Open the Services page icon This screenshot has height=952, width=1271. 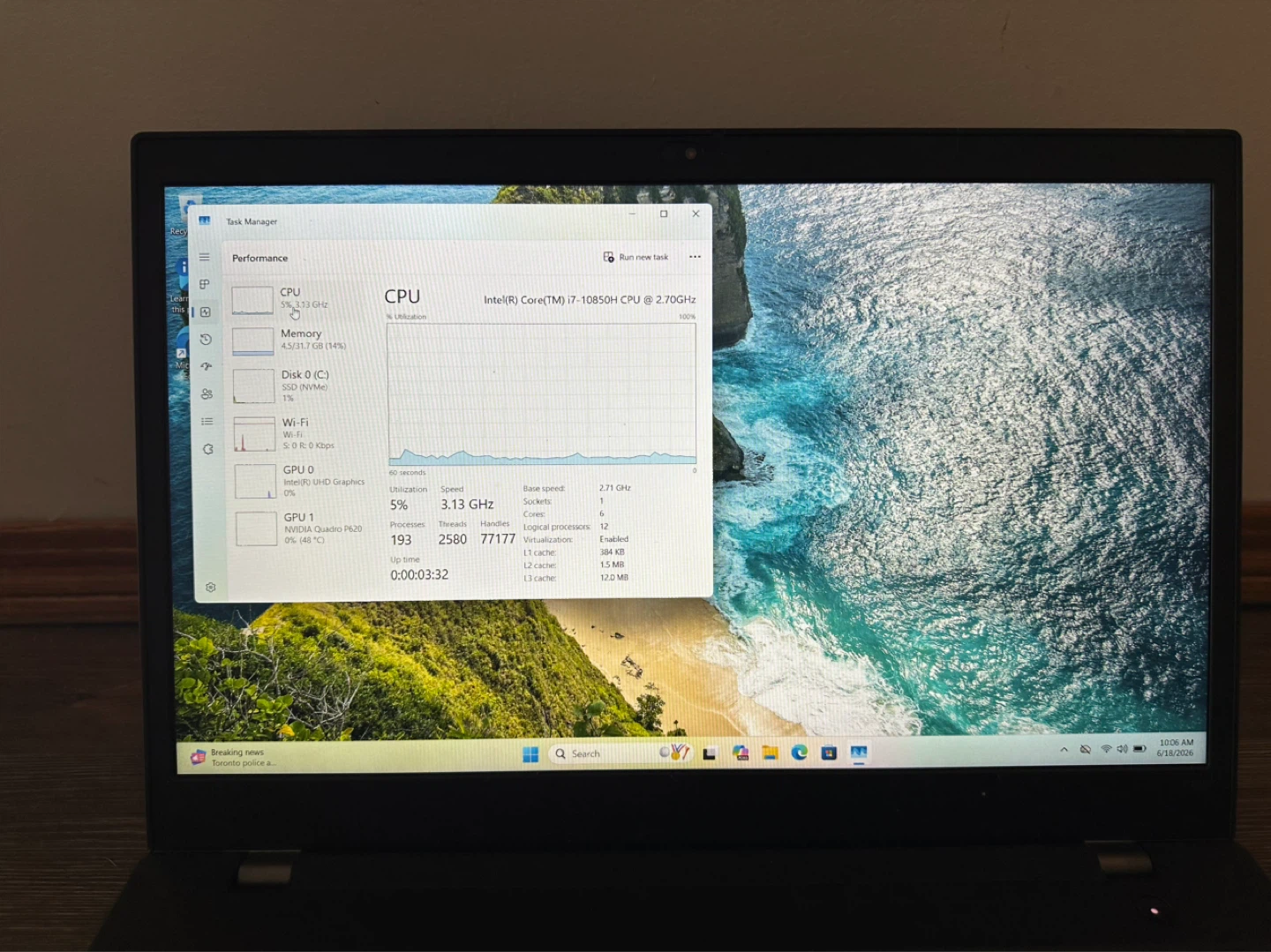point(208,448)
